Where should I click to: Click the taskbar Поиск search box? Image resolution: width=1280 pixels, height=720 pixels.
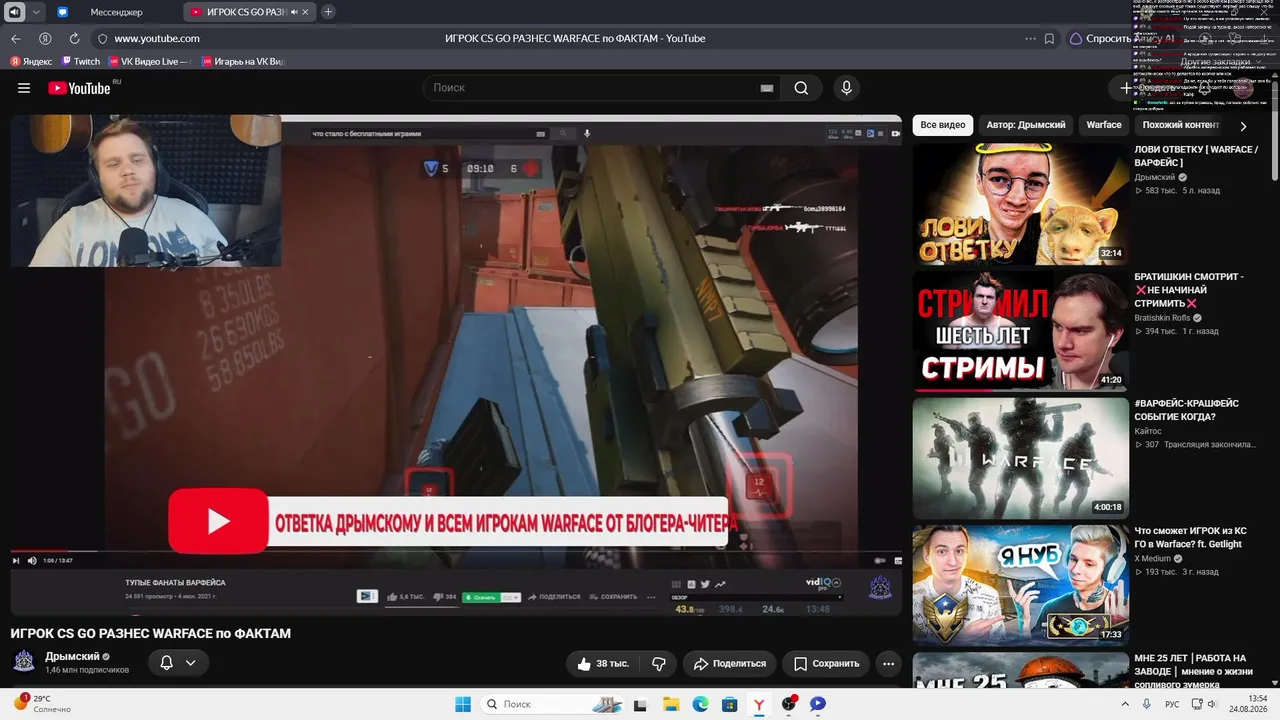tap(553, 704)
